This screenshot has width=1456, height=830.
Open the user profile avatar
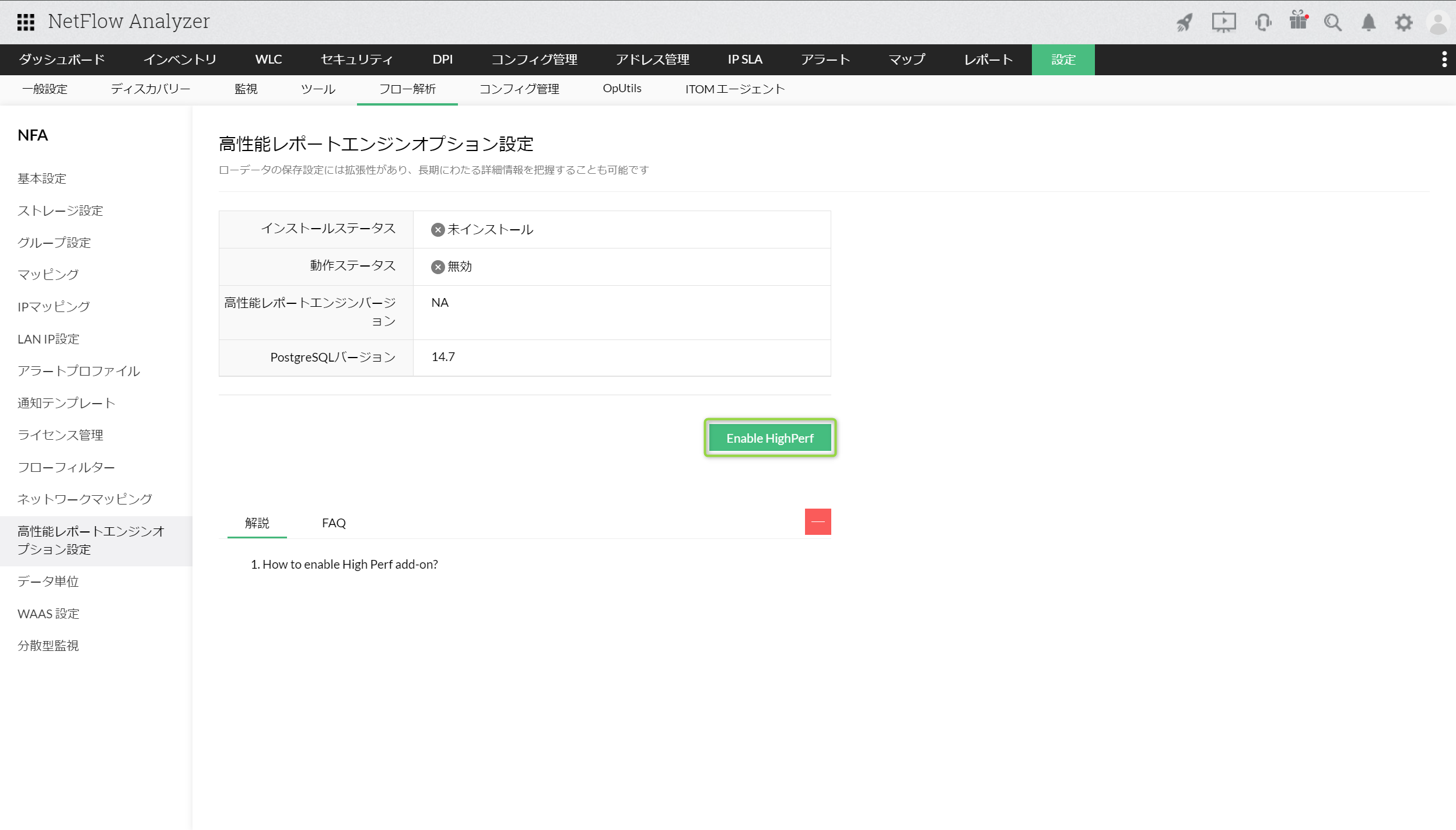1438,23
